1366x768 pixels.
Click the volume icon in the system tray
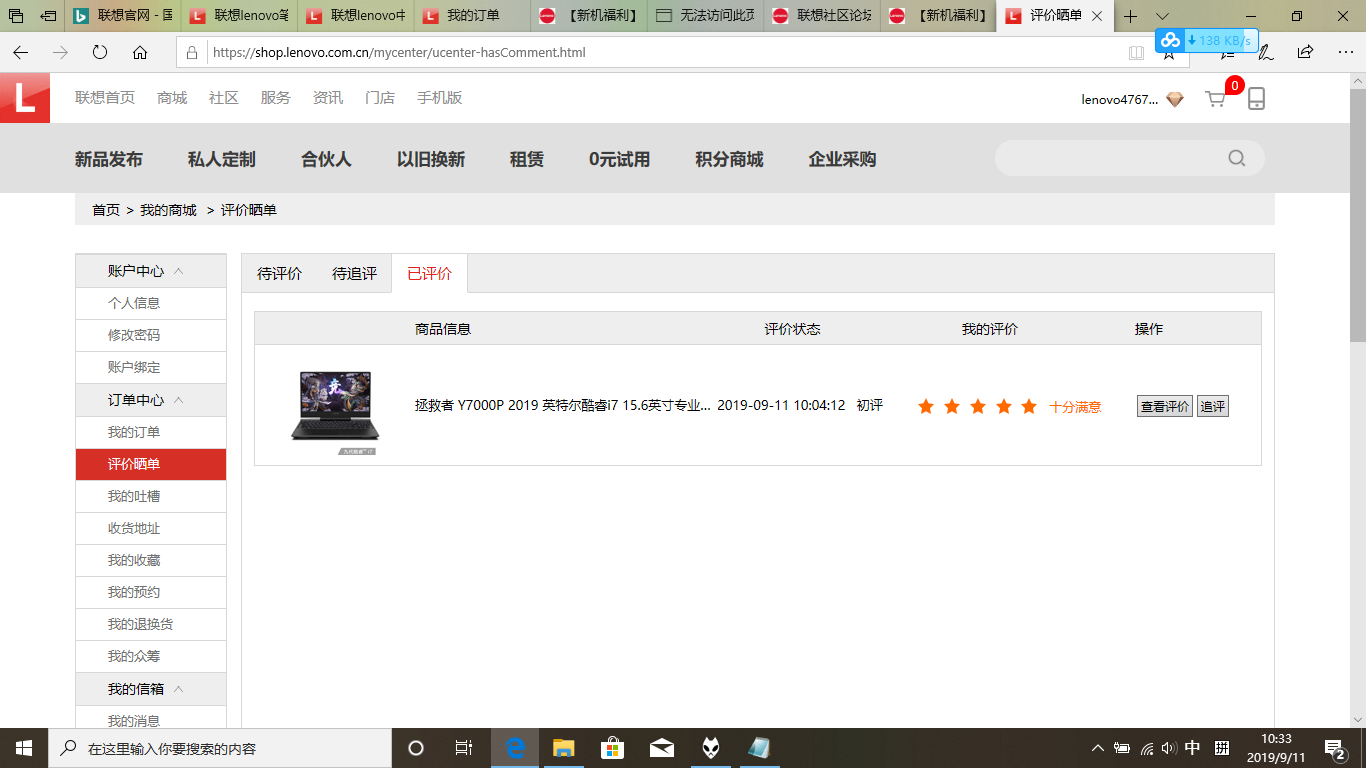point(1169,748)
